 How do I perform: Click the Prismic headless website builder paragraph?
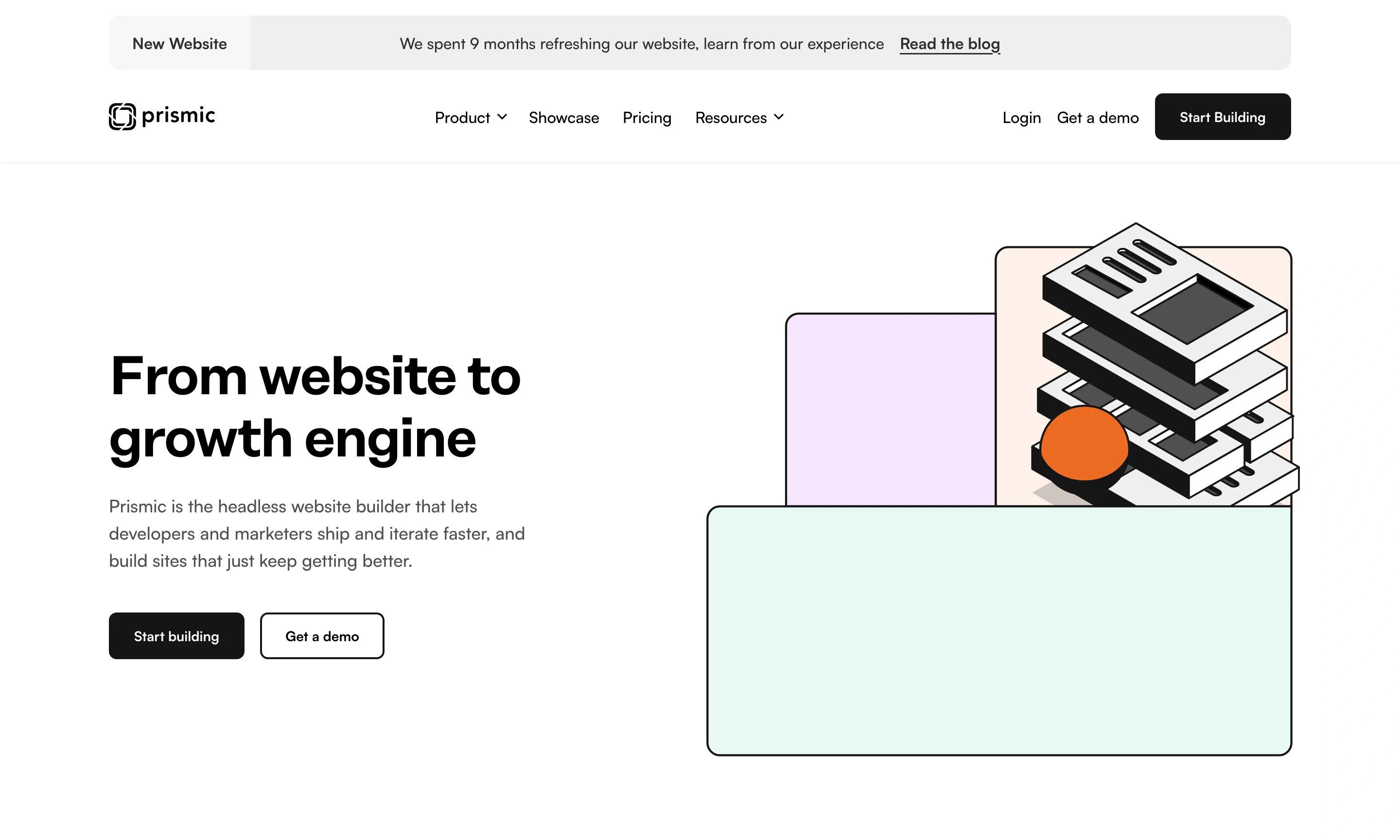(x=317, y=533)
